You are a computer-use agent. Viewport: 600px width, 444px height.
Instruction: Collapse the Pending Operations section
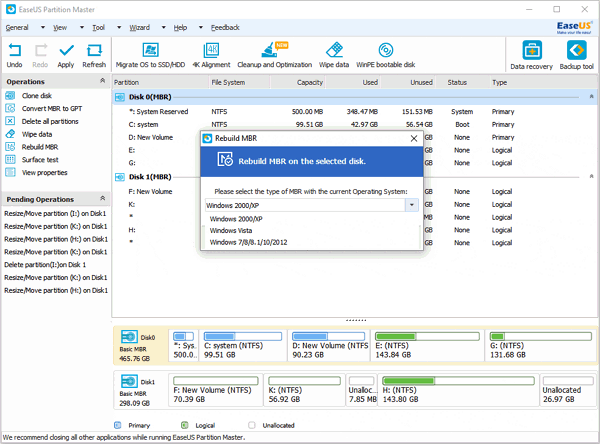[102, 199]
